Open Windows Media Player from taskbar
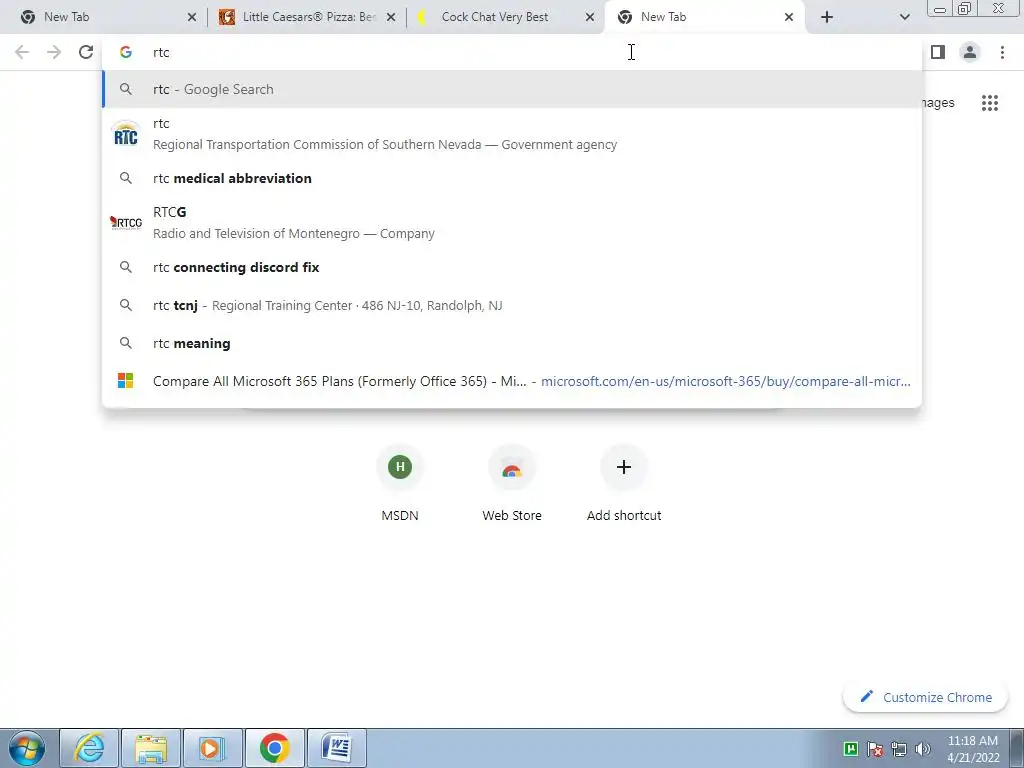1024x768 pixels. coord(213,748)
